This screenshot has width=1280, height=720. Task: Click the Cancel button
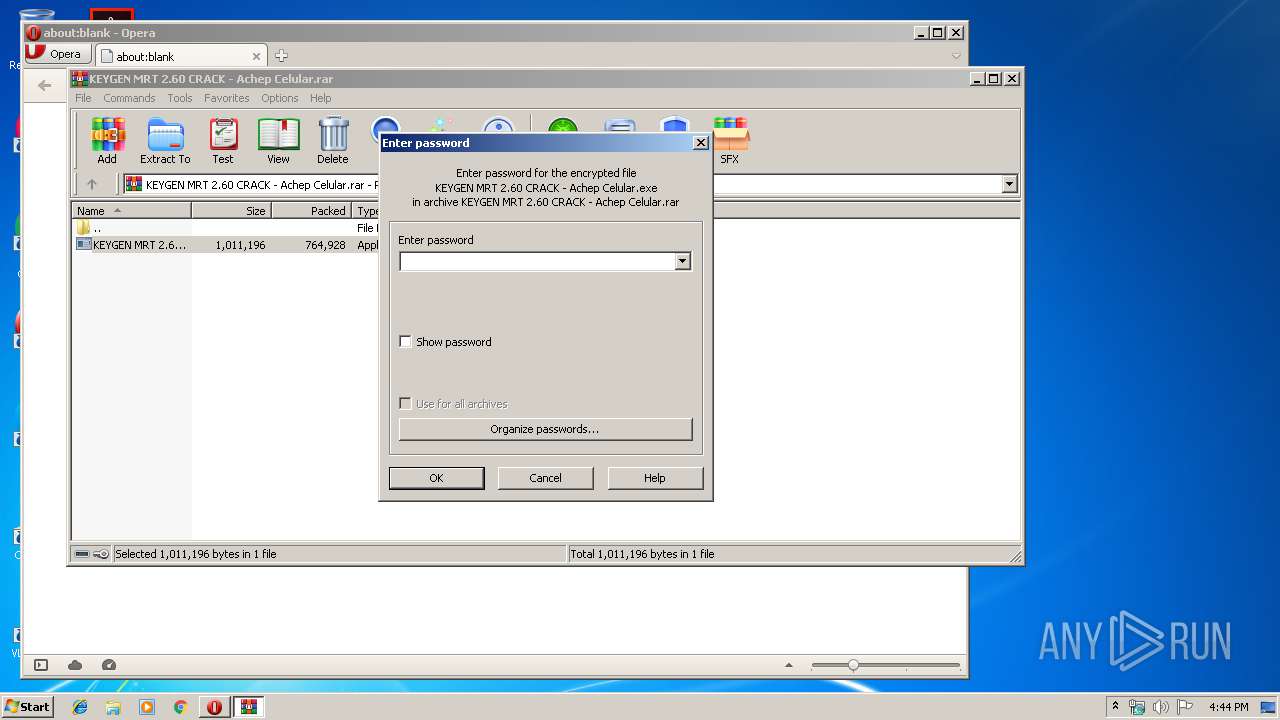click(x=545, y=478)
